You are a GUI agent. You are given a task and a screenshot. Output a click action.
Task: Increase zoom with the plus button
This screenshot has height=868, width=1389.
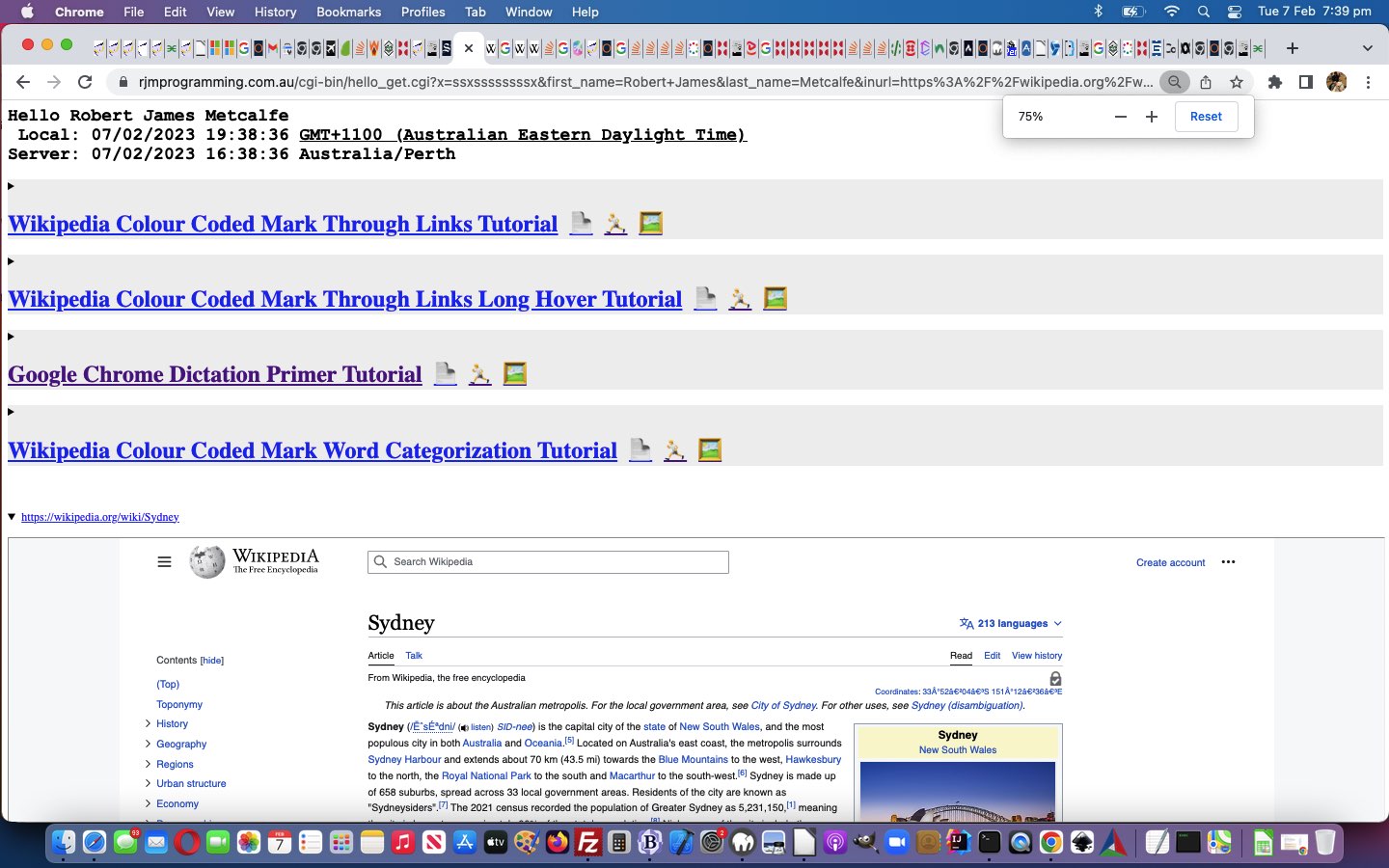(1152, 117)
